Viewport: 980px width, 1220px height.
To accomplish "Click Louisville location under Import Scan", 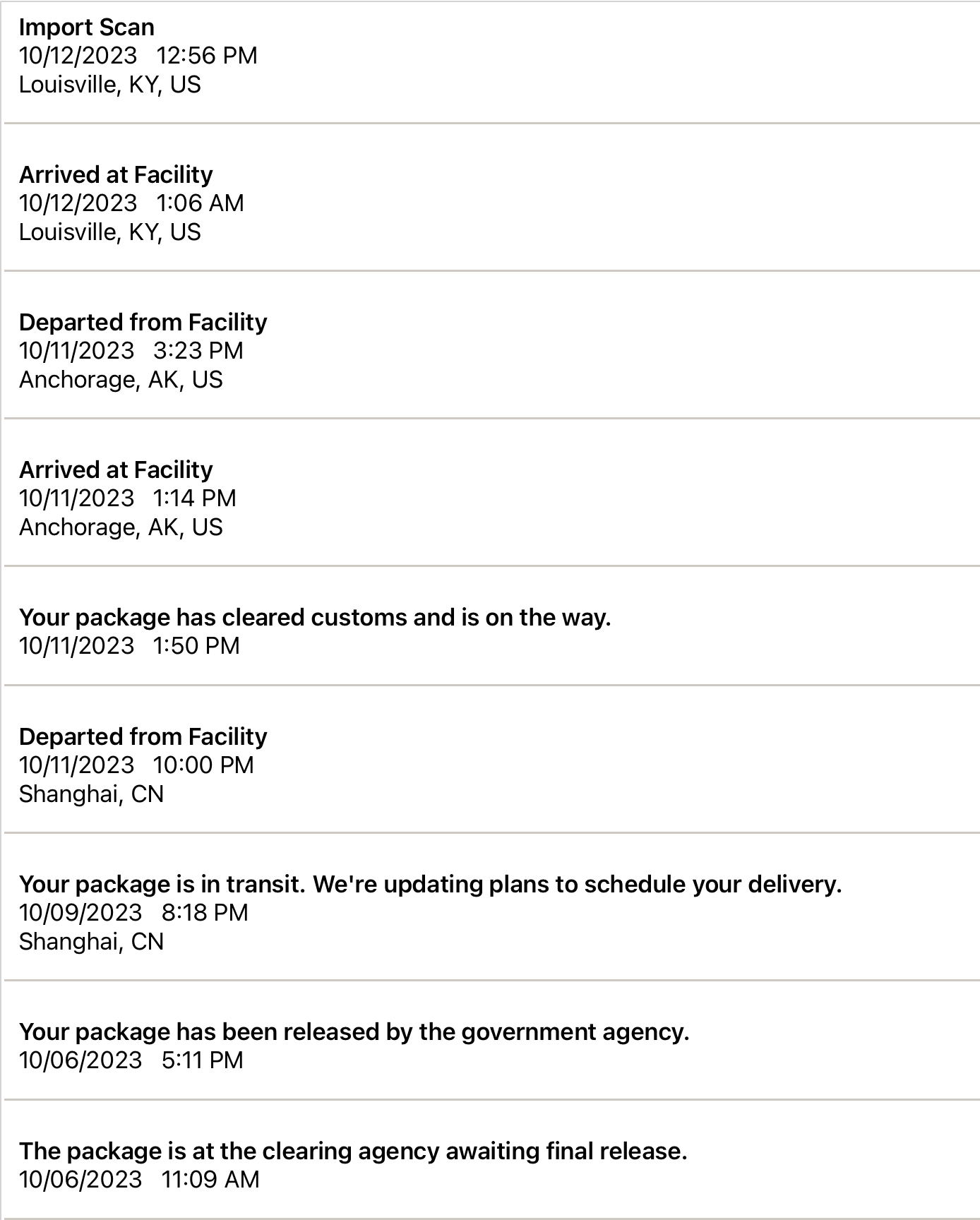I will click(109, 85).
